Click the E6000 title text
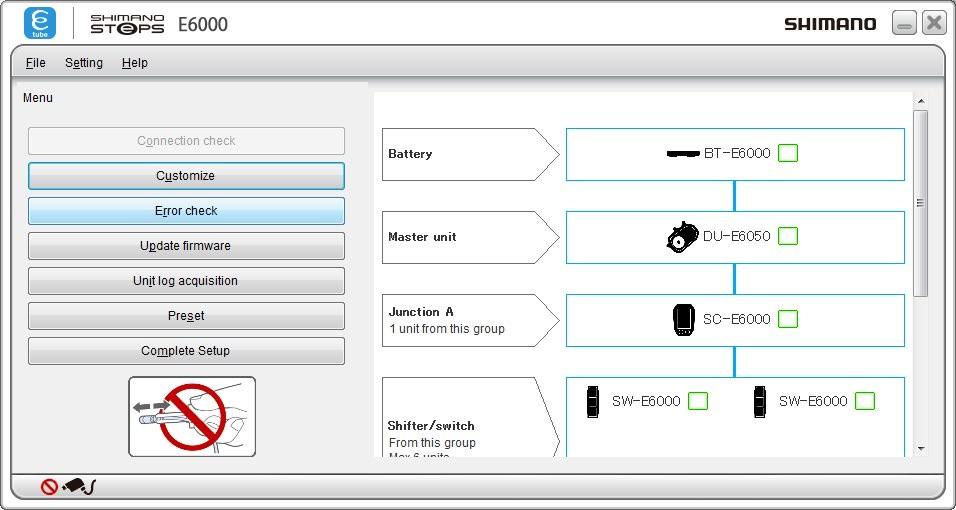This screenshot has height=510, width=956. coord(203,24)
